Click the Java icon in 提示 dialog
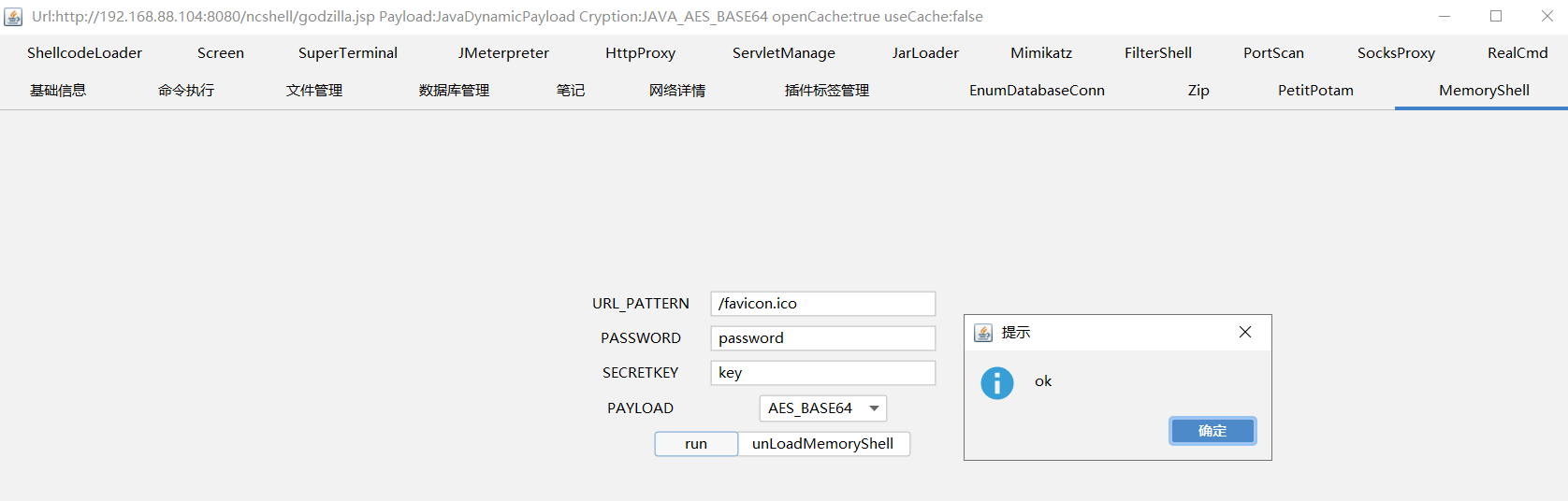The width and height of the screenshot is (1568, 501). click(x=983, y=333)
